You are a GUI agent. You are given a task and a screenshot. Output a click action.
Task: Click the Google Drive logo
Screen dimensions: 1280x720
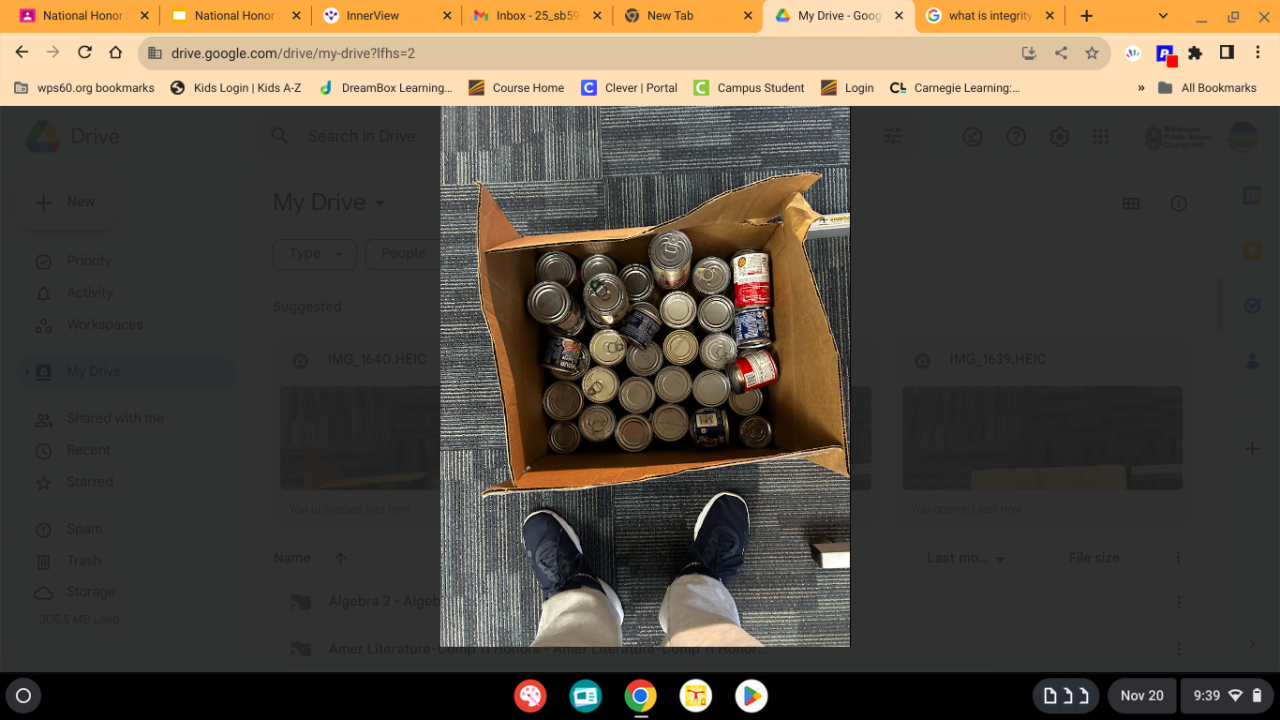pyautogui.click(x=43, y=136)
